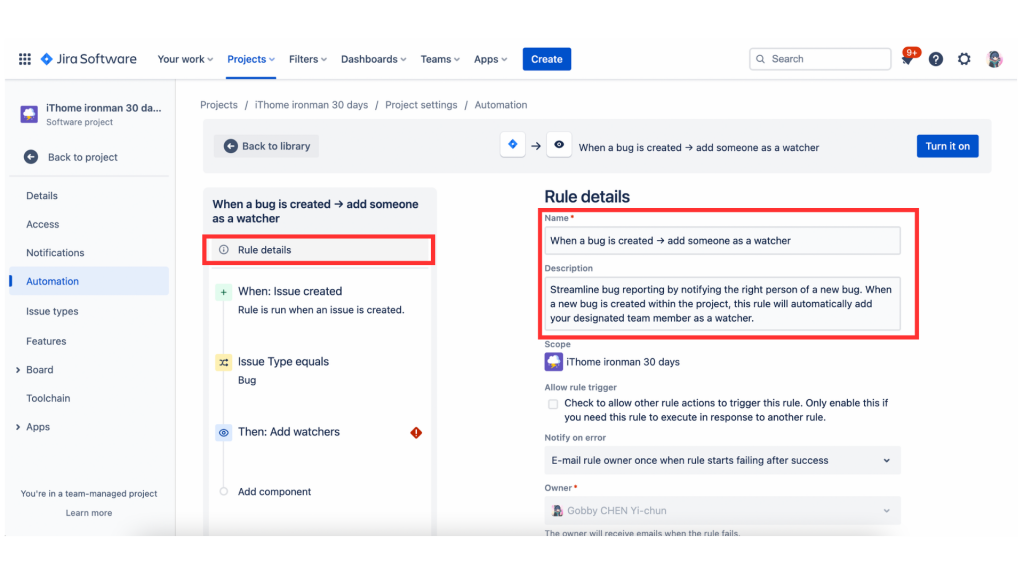Click the yellow condition shuffle icon
Screen dimensions: 1024x576
(x=223, y=362)
